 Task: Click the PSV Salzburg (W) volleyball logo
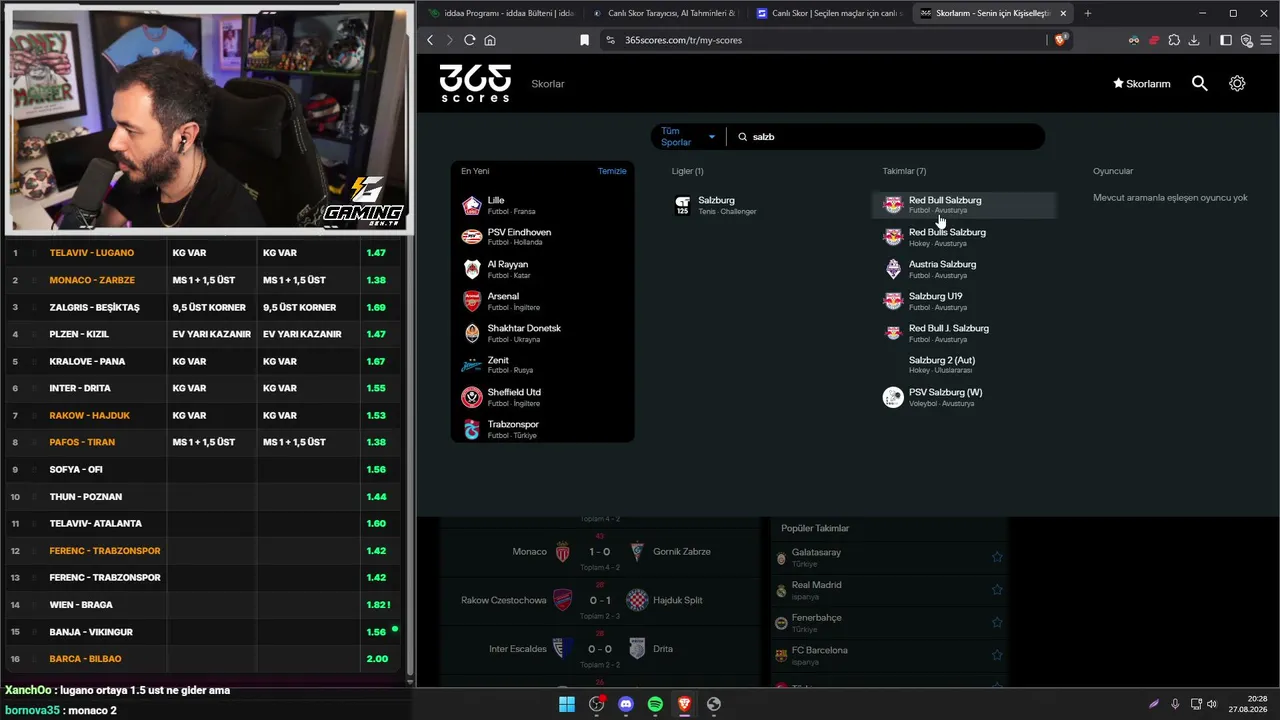point(893,397)
